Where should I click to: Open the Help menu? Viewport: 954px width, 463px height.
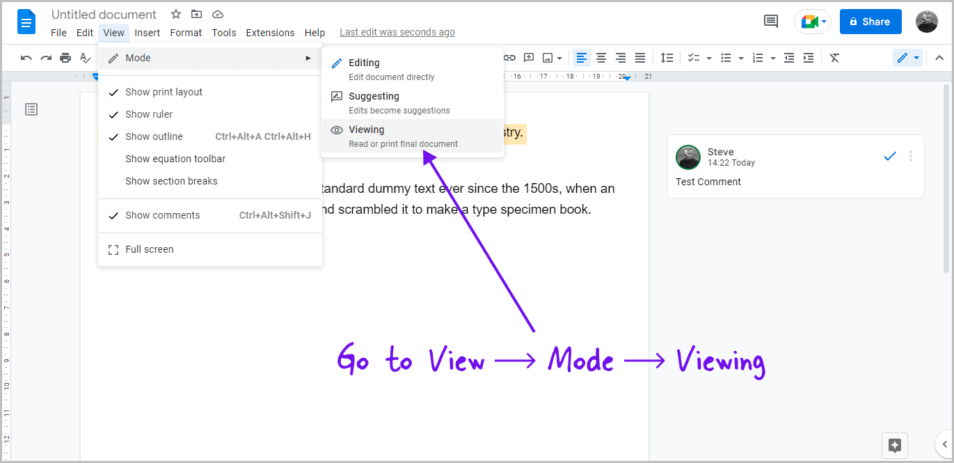[315, 33]
